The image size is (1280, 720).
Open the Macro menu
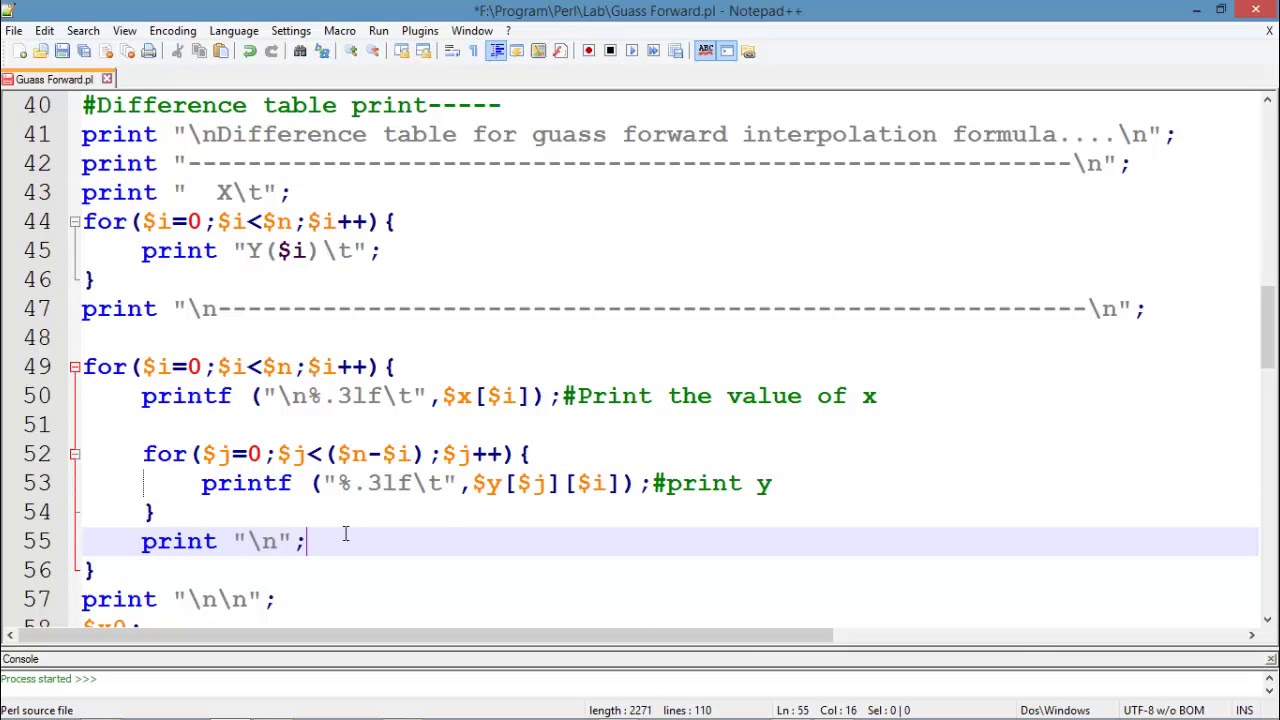[x=339, y=31]
